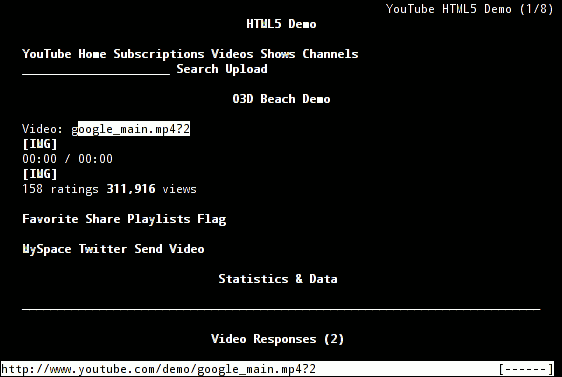The height and width of the screenshot is (377, 562).
Task: Activate the Search button
Action: click(x=197, y=69)
